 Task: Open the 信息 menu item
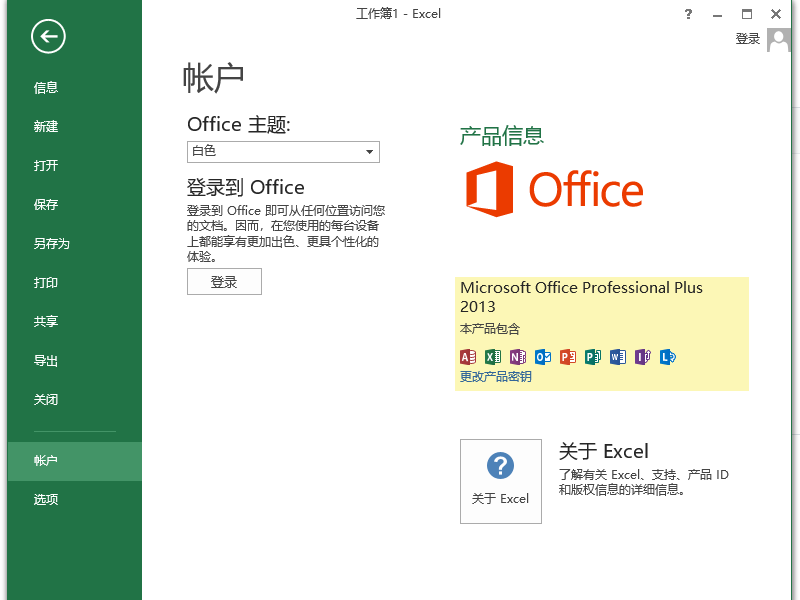pos(74,88)
